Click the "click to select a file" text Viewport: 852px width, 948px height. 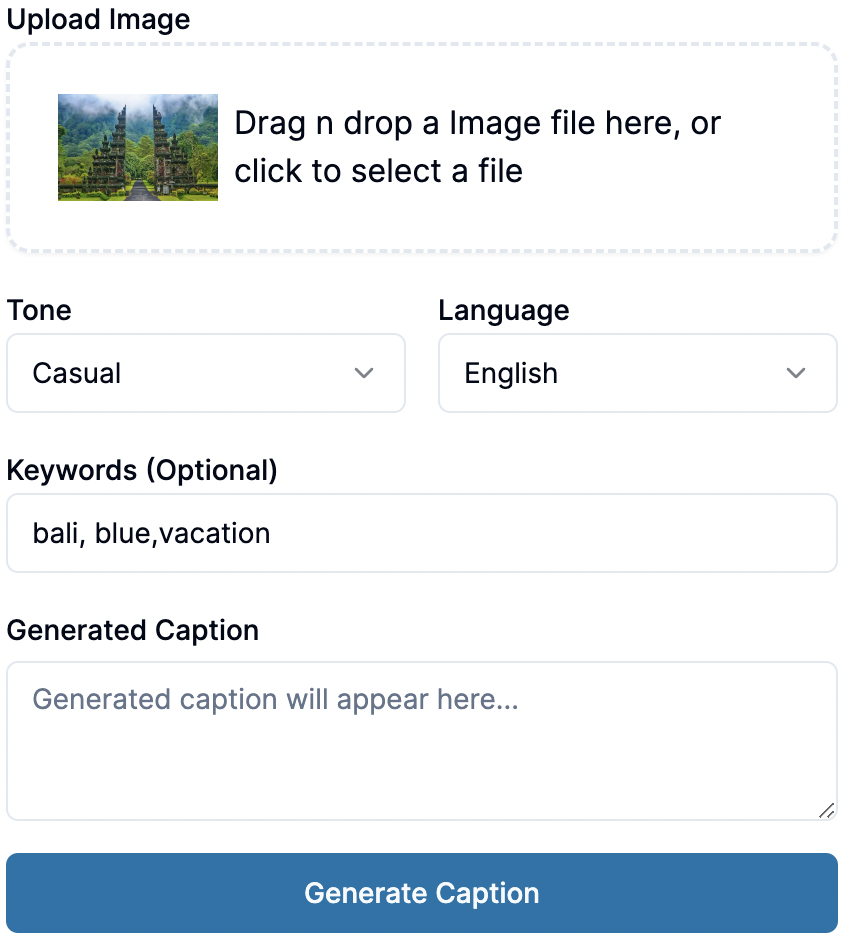point(378,171)
